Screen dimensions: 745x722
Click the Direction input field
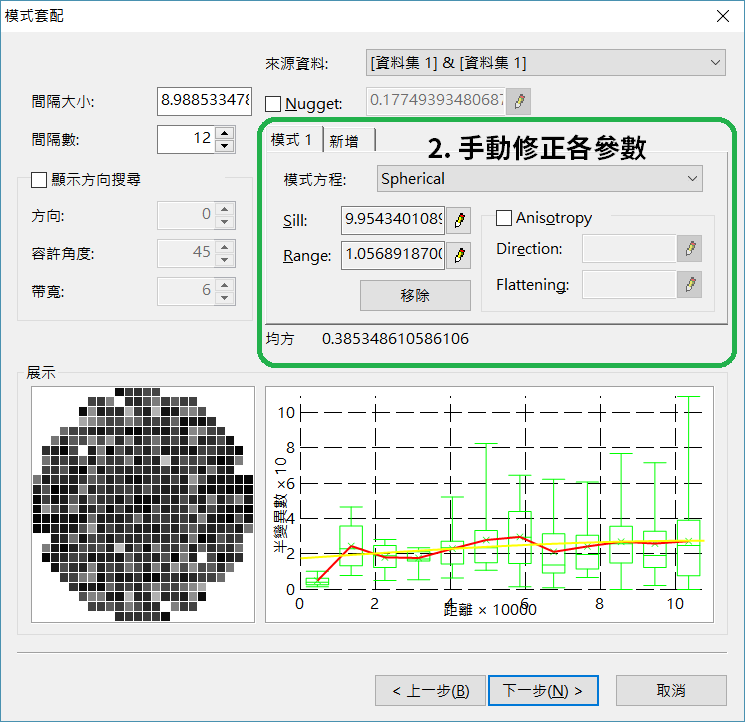629,248
